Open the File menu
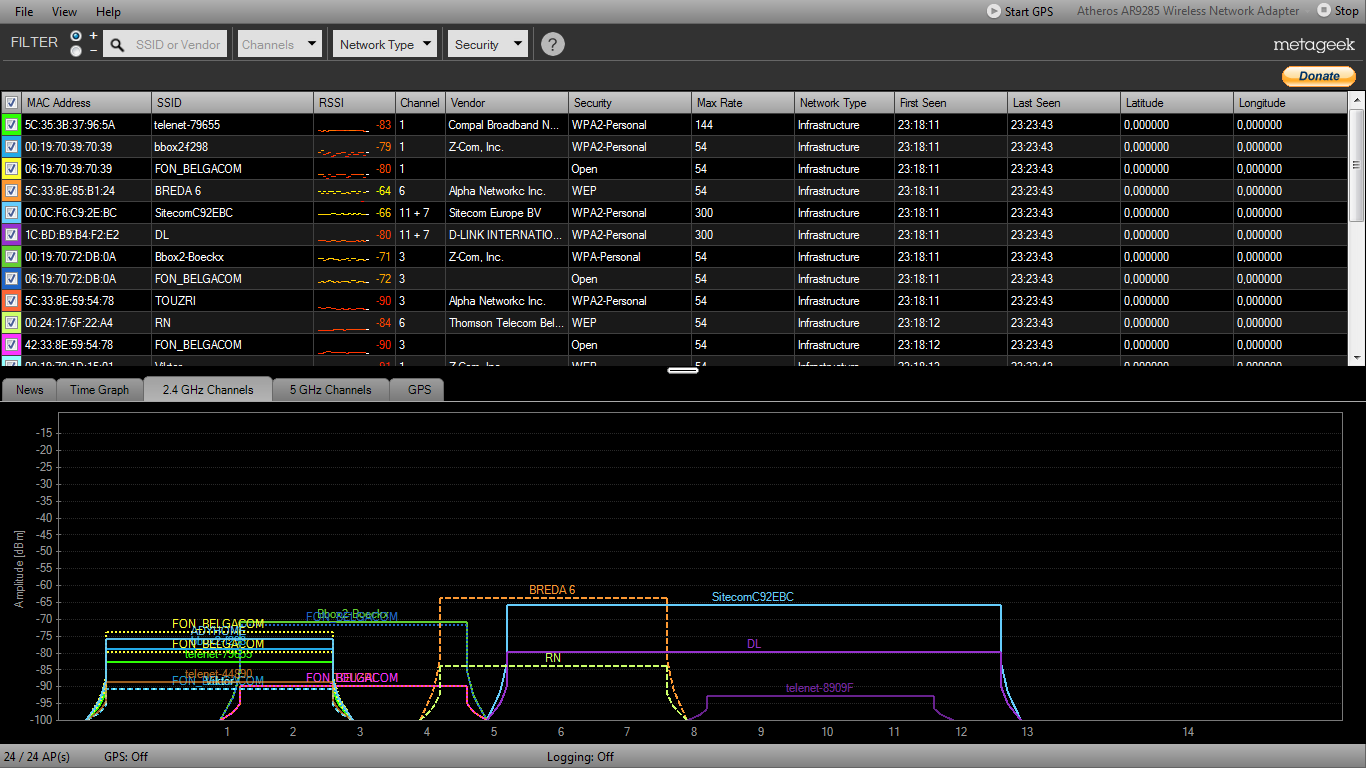The width and height of the screenshot is (1366, 768). tap(24, 12)
